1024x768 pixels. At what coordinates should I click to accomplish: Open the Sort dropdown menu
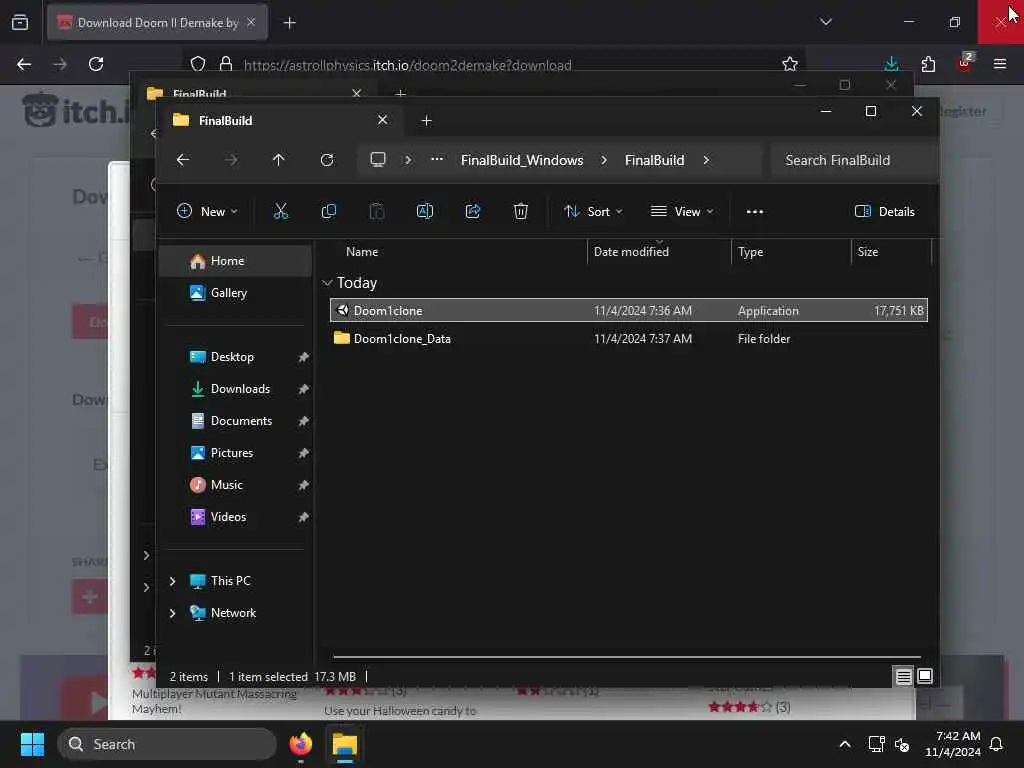coord(593,212)
